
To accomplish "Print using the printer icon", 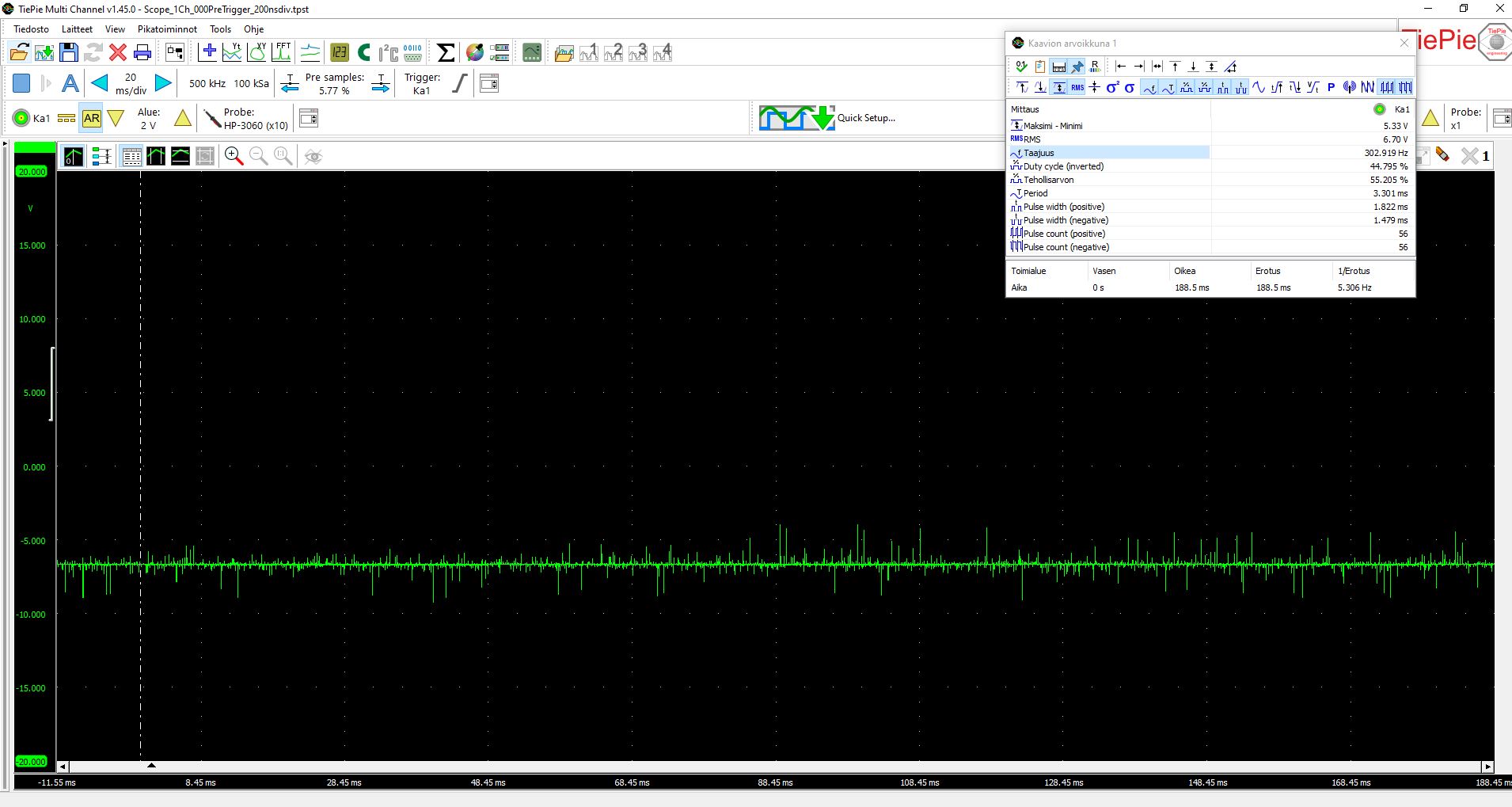I will [x=142, y=52].
